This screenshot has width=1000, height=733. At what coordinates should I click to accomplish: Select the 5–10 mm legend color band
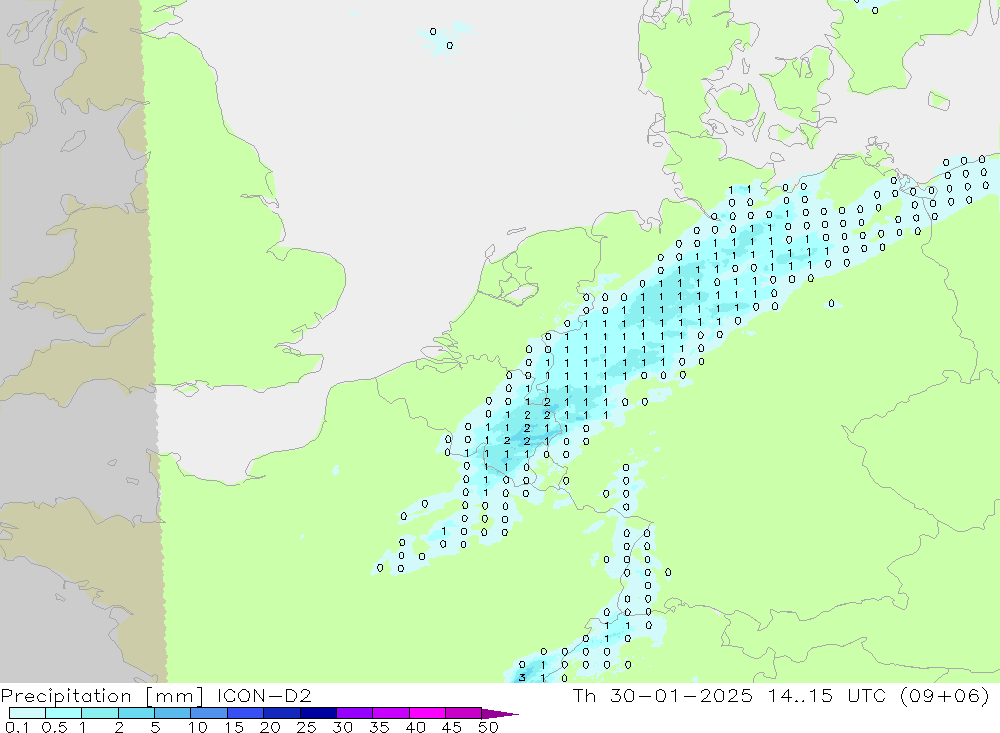(x=172, y=713)
